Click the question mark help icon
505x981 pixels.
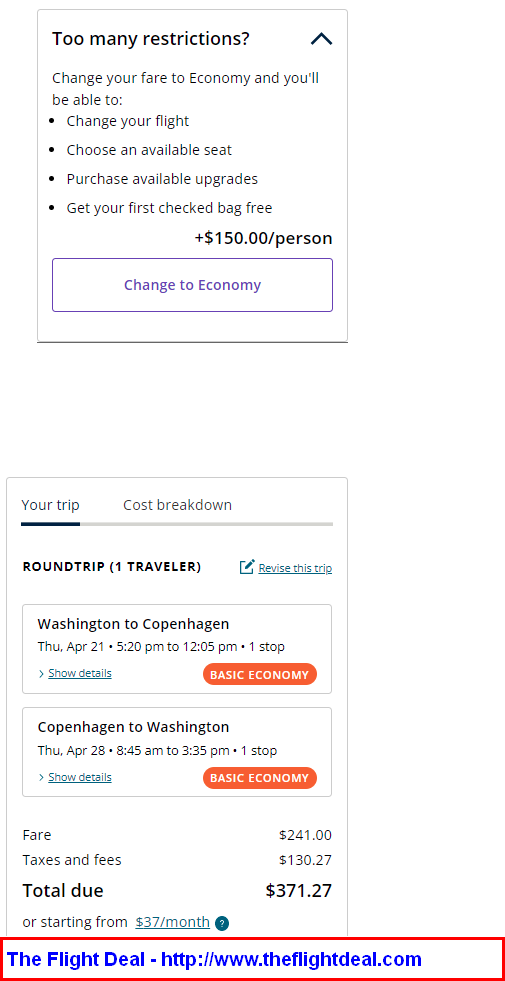pos(221,923)
